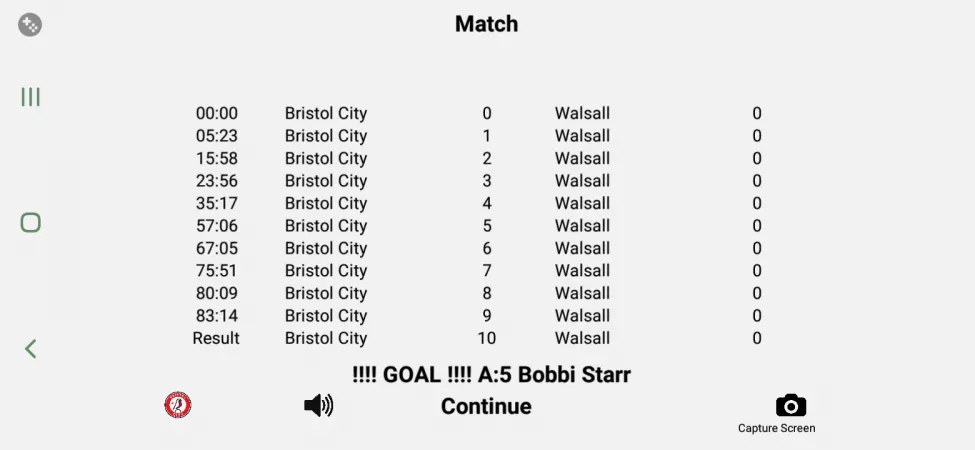Select the 35:17 goal time entry

(217, 203)
